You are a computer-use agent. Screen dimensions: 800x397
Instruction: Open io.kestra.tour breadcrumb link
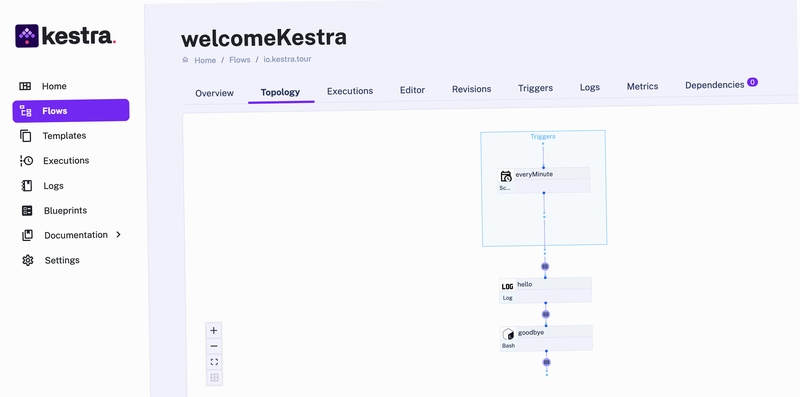point(287,59)
